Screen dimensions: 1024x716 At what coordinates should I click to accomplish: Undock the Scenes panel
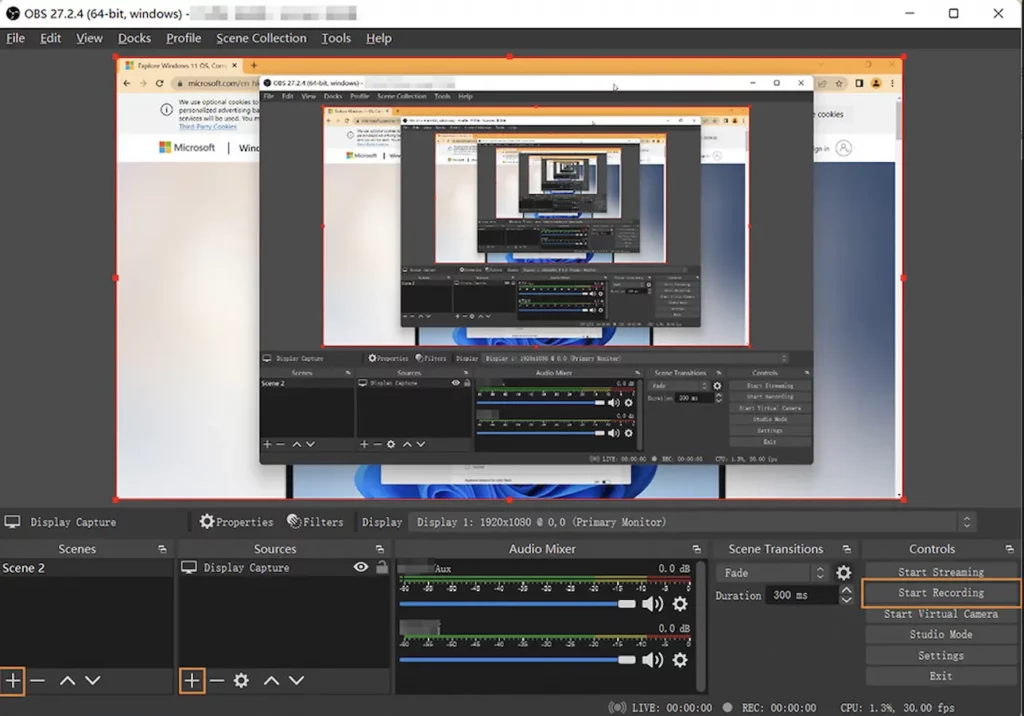point(162,549)
